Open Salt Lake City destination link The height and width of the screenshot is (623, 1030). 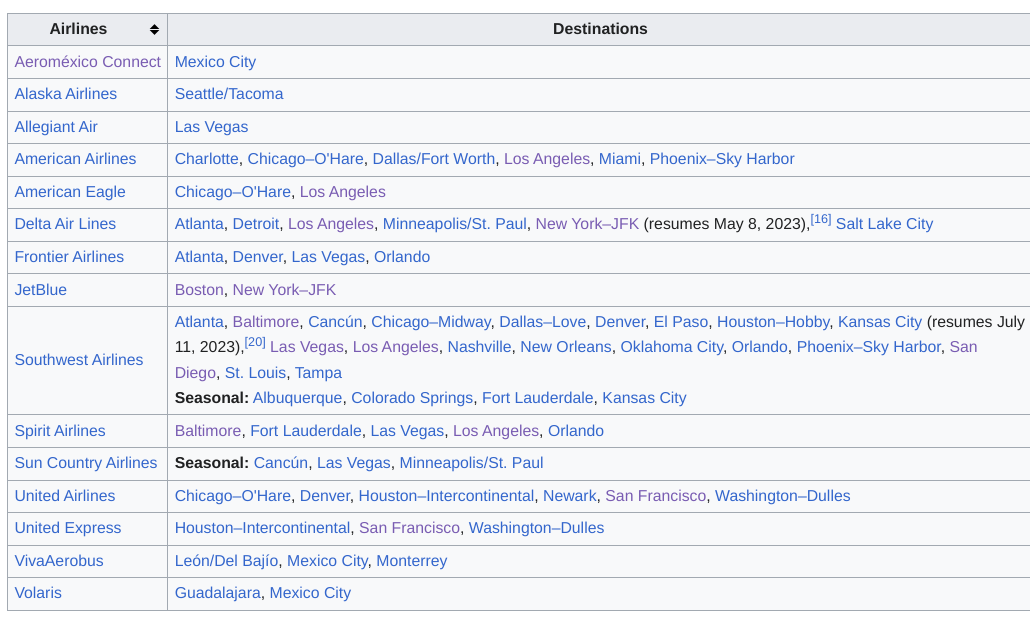[x=884, y=224]
